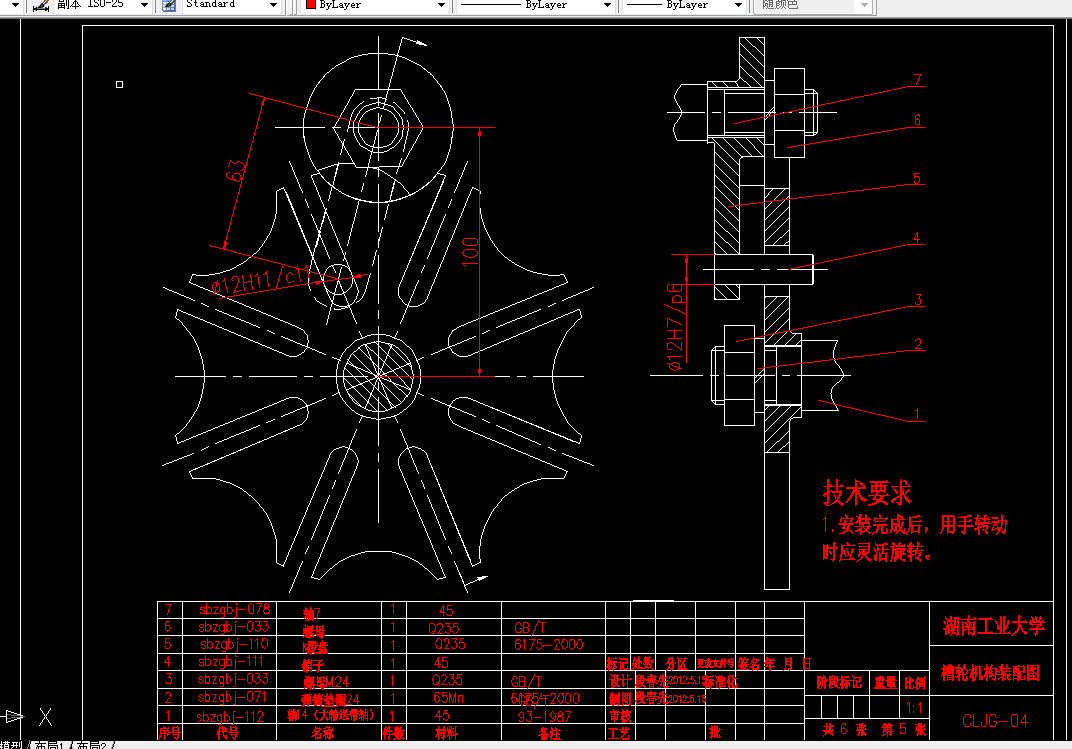Select the material 65Mn cell
This screenshot has height=749, width=1072.
click(448, 698)
